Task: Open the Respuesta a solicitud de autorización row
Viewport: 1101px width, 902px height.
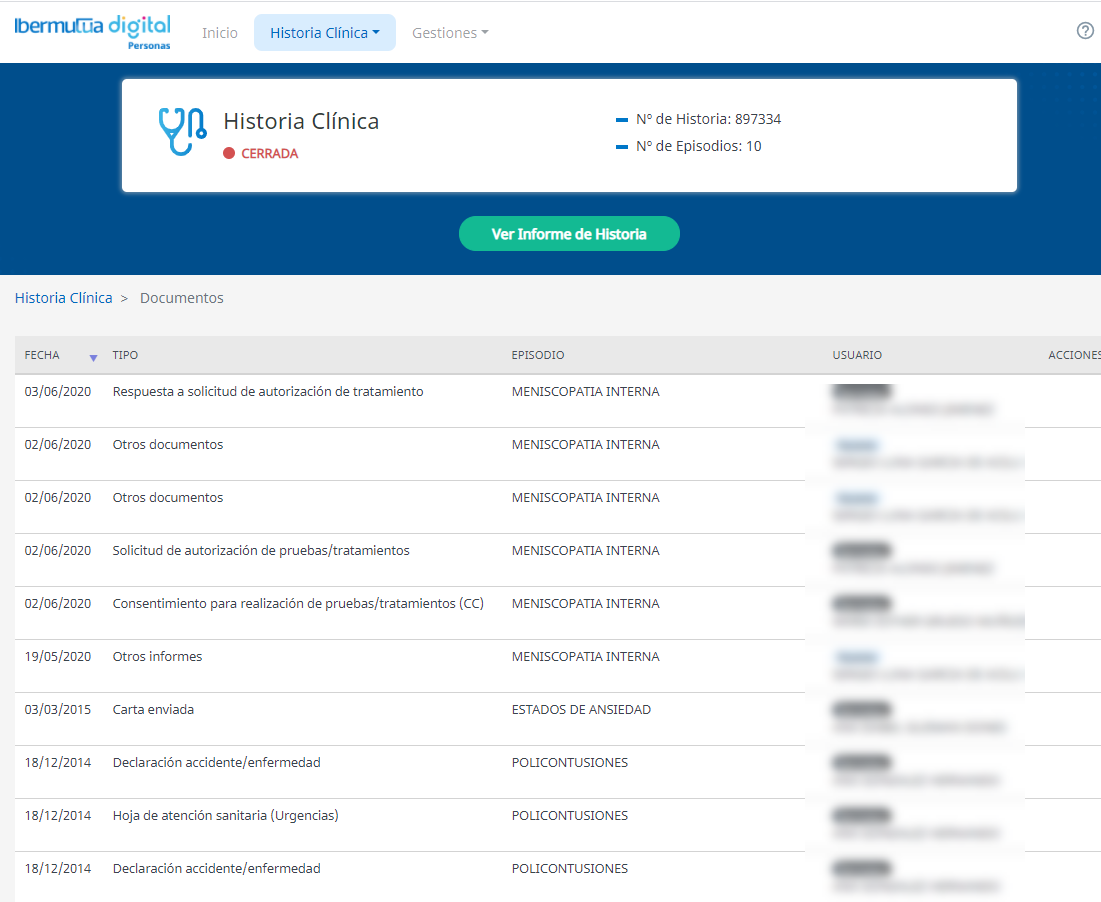Action: [x=268, y=392]
